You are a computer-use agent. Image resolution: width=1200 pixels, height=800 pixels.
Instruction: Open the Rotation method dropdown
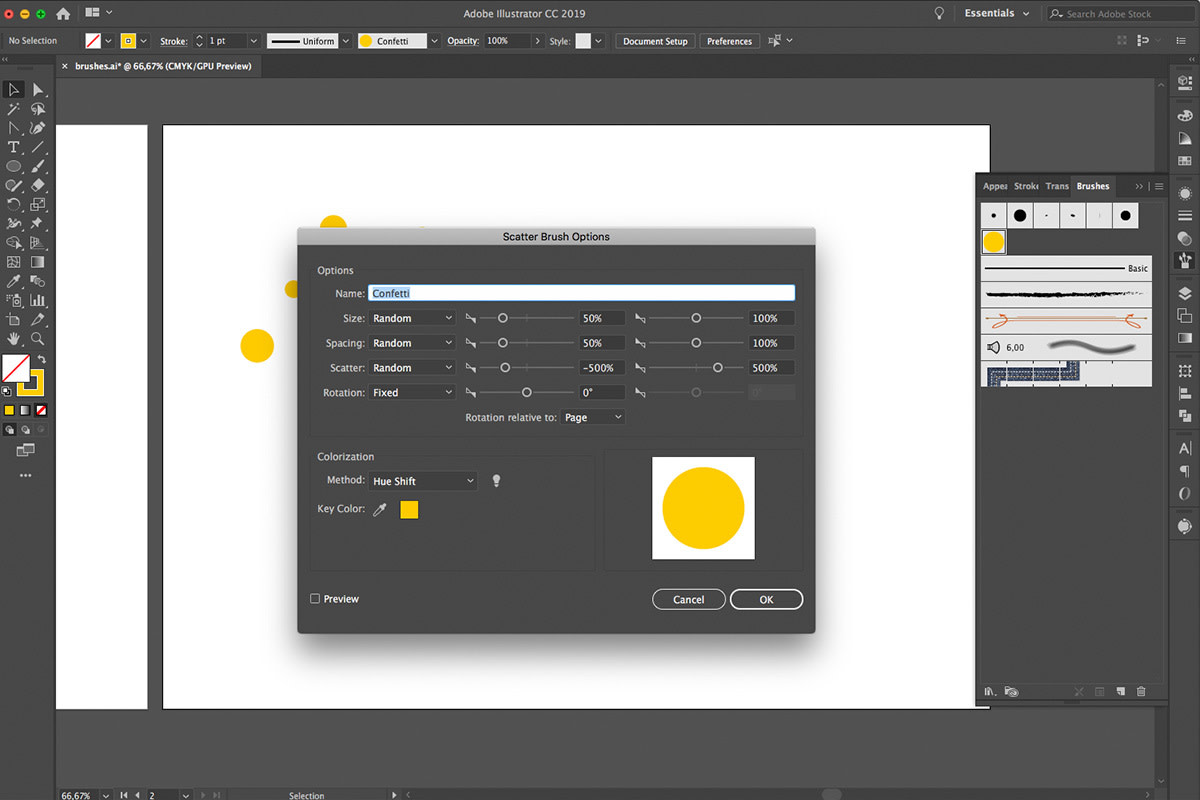[x=412, y=393]
